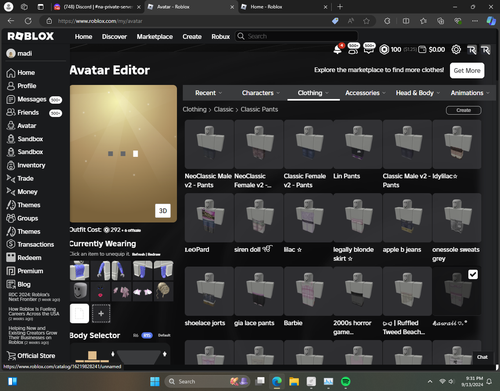Image resolution: width=500 pixels, height=391 pixels.
Task: Open Create in top navigation
Action: click(x=192, y=36)
